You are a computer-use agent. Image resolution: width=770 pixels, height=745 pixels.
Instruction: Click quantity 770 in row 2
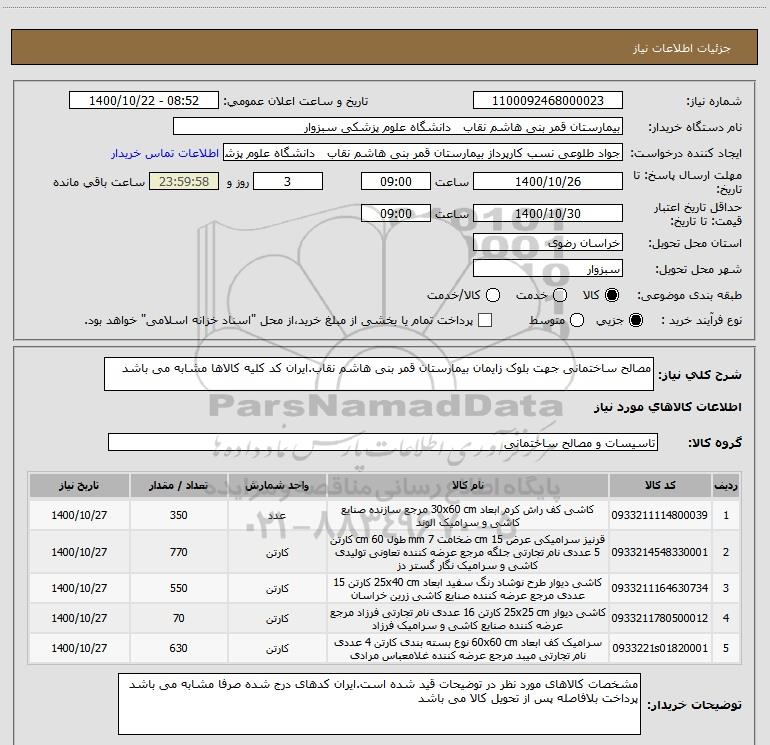click(x=179, y=552)
